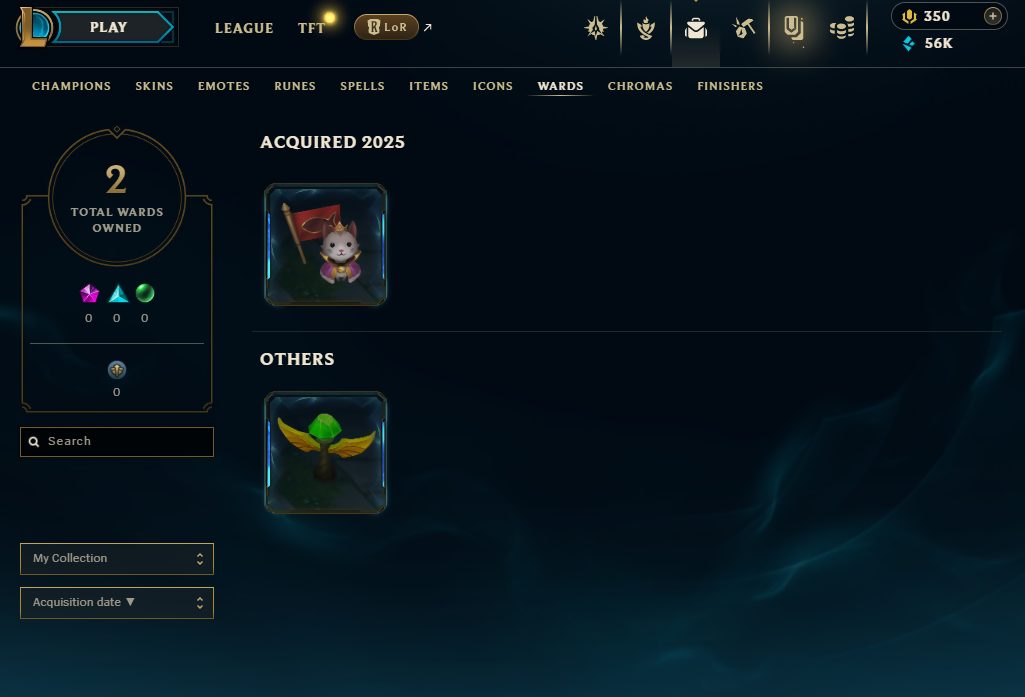Open the Store coins icon
This screenshot has width=1025, height=697.
click(842, 28)
